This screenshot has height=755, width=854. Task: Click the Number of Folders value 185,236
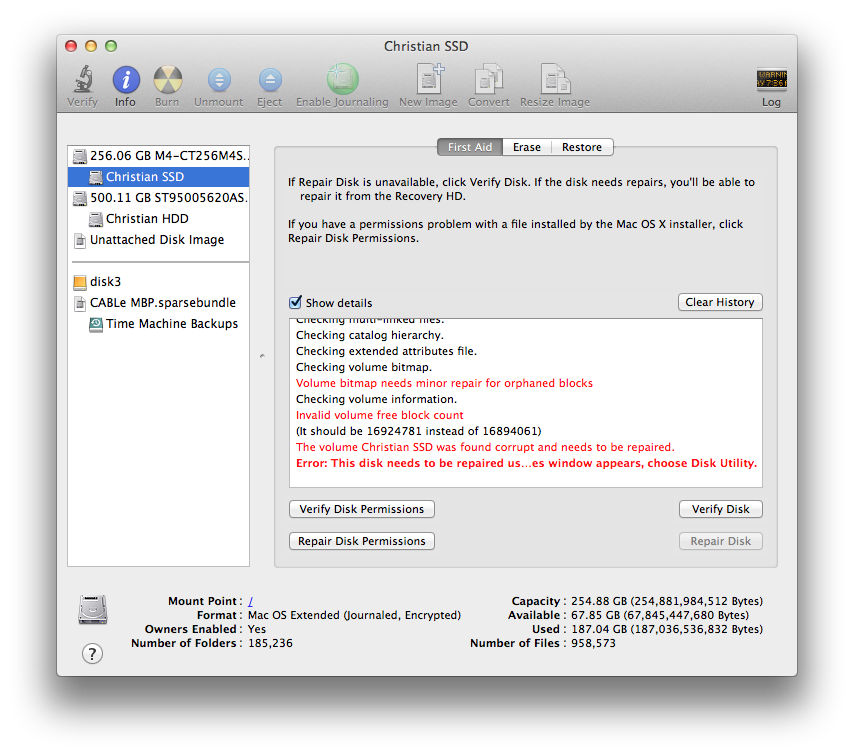[270, 643]
